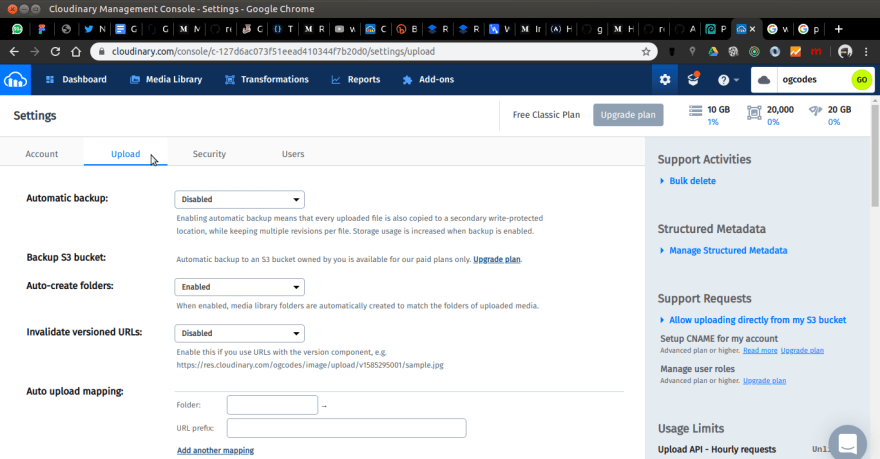Click the site lock padlock icon
The width and height of the screenshot is (880, 459).
pos(102,52)
